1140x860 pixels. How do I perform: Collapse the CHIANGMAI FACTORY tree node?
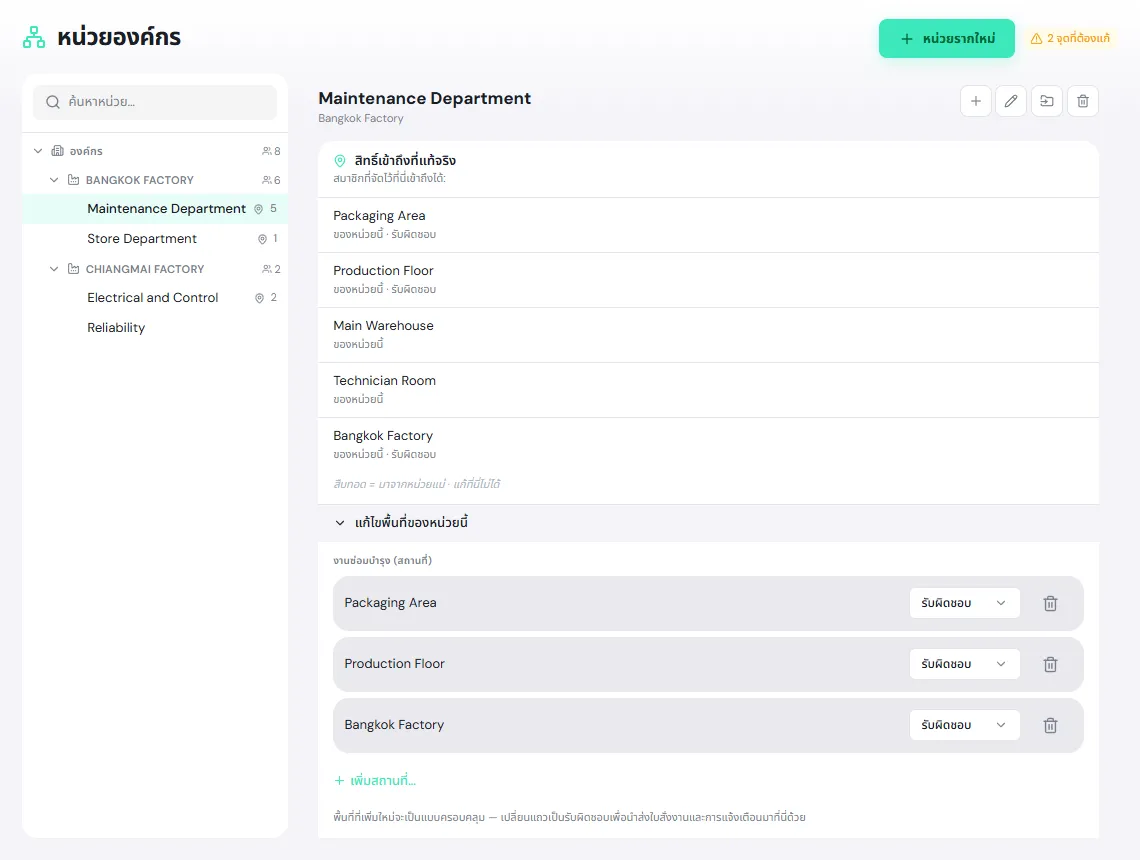[54, 269]
